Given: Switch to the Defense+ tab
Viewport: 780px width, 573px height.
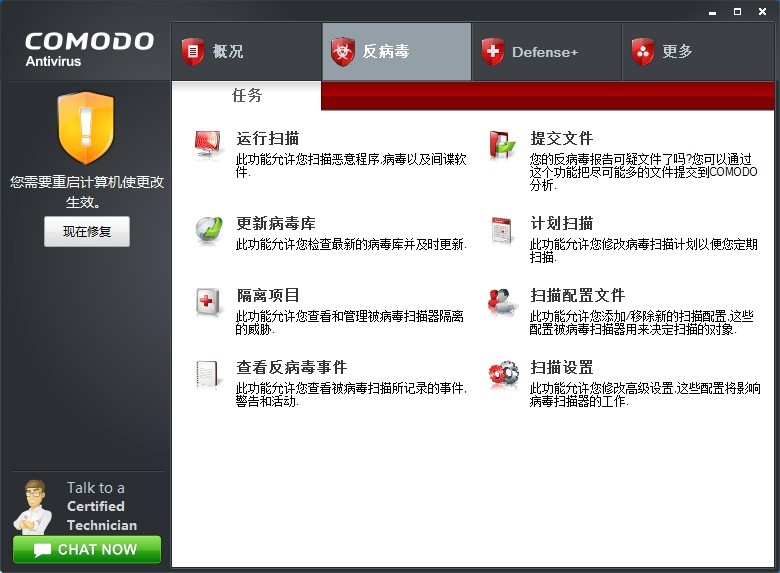Looking at the screenshot, I should tap(546, 52).
